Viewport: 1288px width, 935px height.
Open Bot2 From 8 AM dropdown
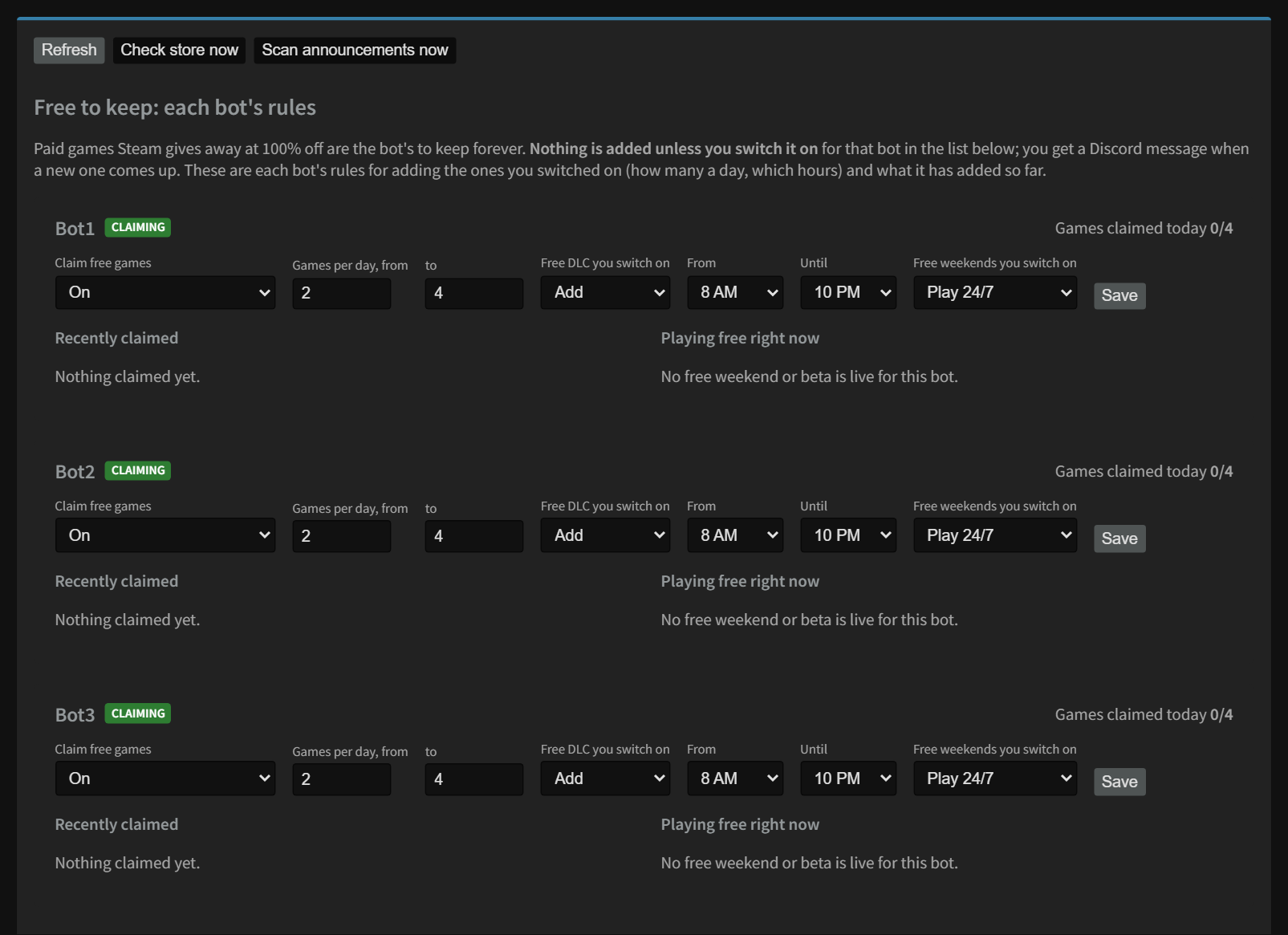735,535
